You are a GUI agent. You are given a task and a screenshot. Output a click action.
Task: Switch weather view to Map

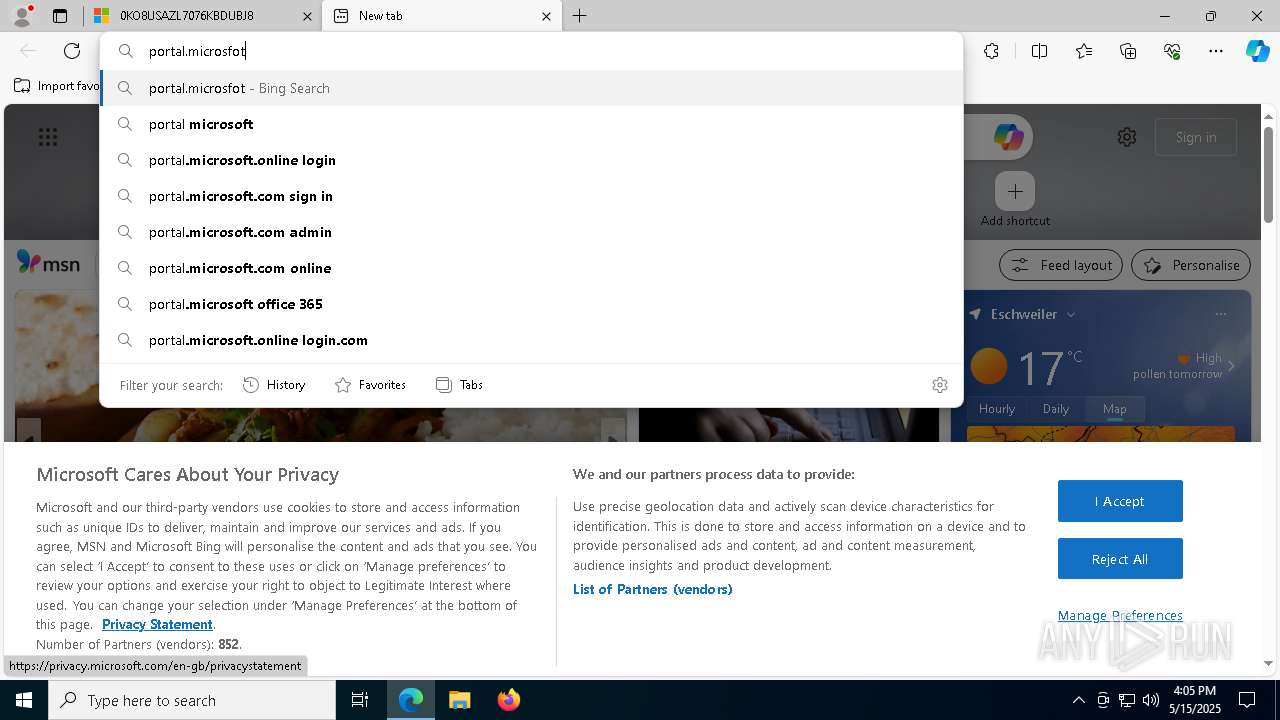tap(1115, 408)
